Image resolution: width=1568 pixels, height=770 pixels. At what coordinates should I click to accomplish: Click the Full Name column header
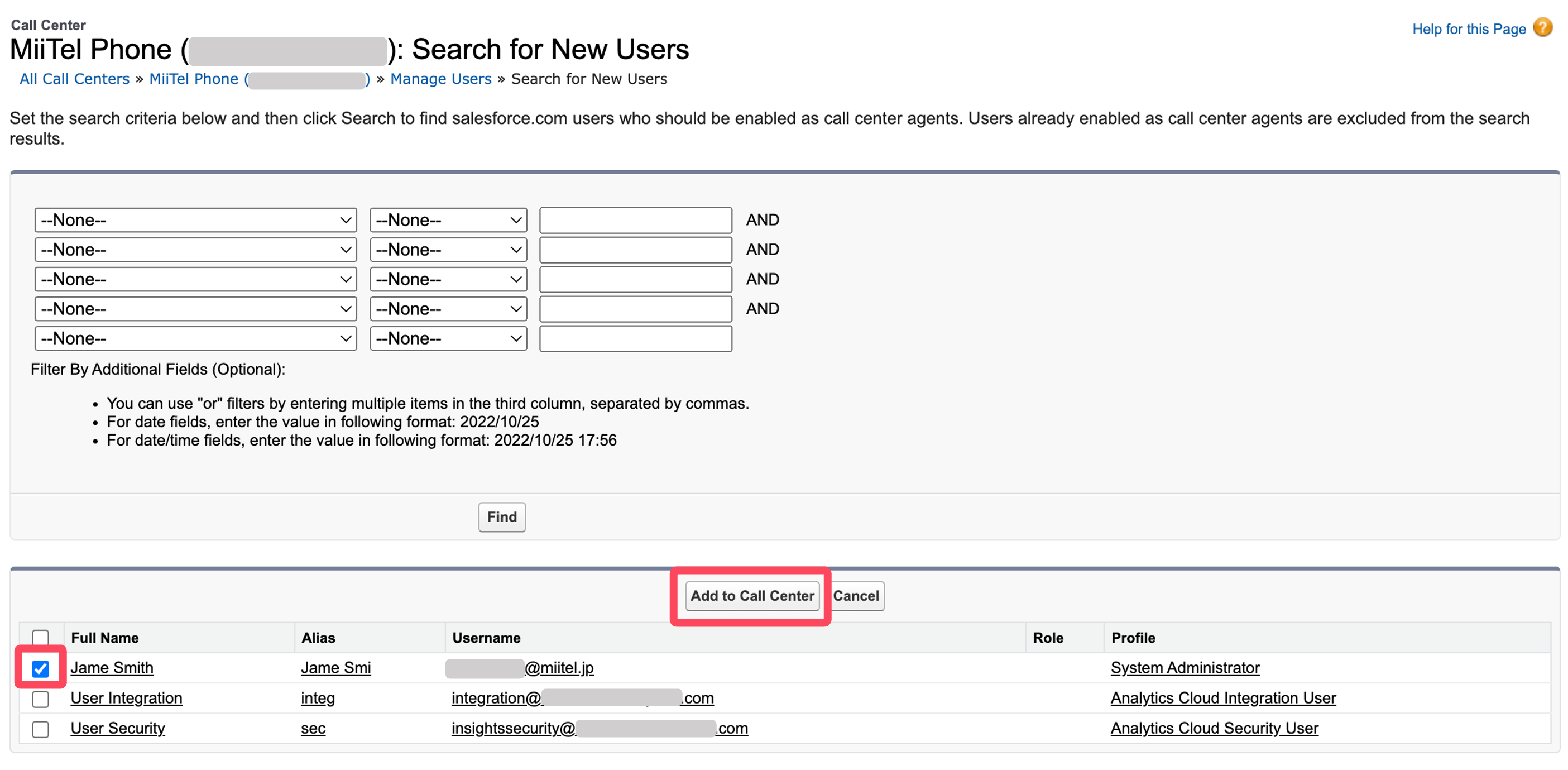(x=105, y=638)
